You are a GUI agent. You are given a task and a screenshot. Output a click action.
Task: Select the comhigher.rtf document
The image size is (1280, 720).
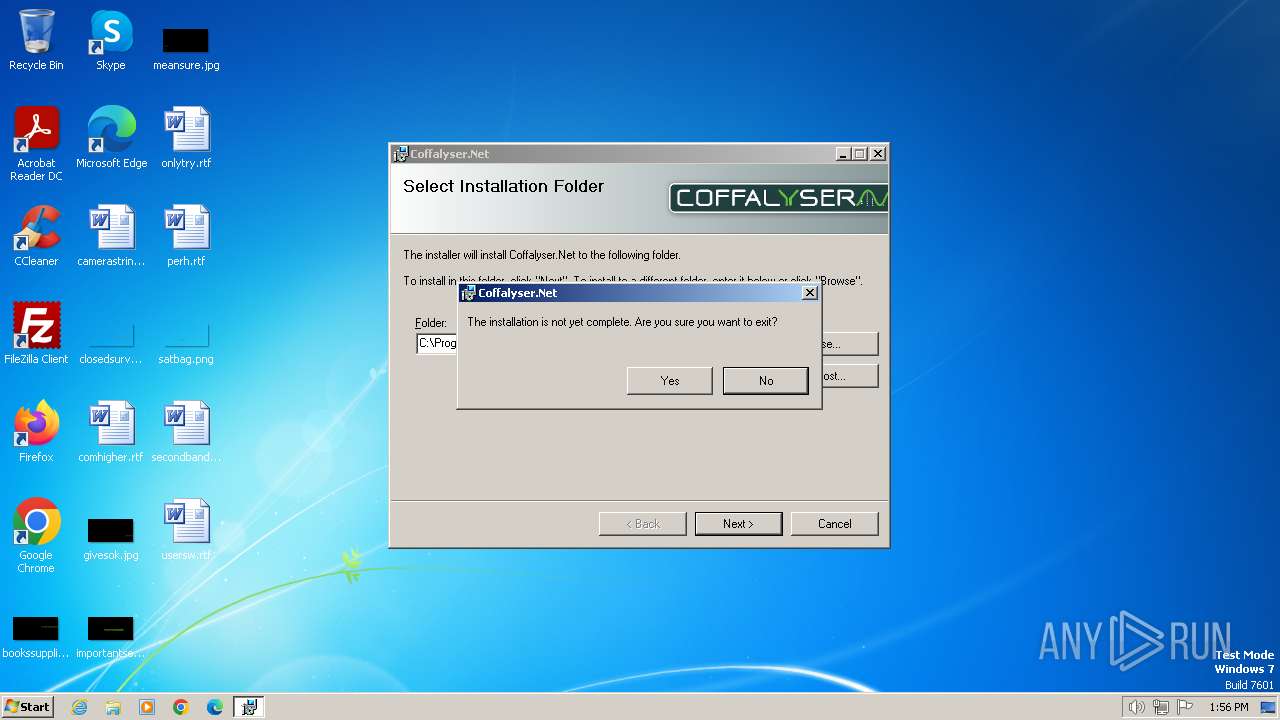tap(111, 432)
